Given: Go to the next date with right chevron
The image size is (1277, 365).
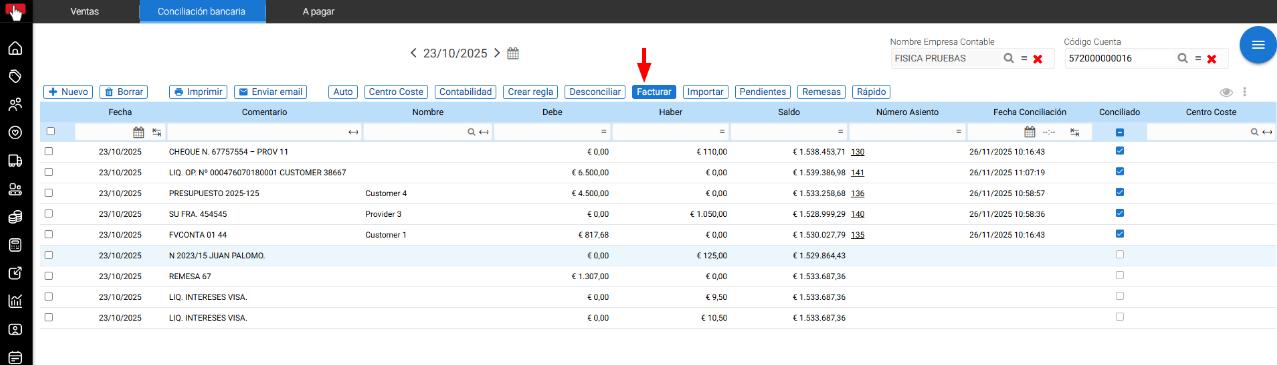Looking at the screenshot, I should pyautogui.click(x=496, y=53).
